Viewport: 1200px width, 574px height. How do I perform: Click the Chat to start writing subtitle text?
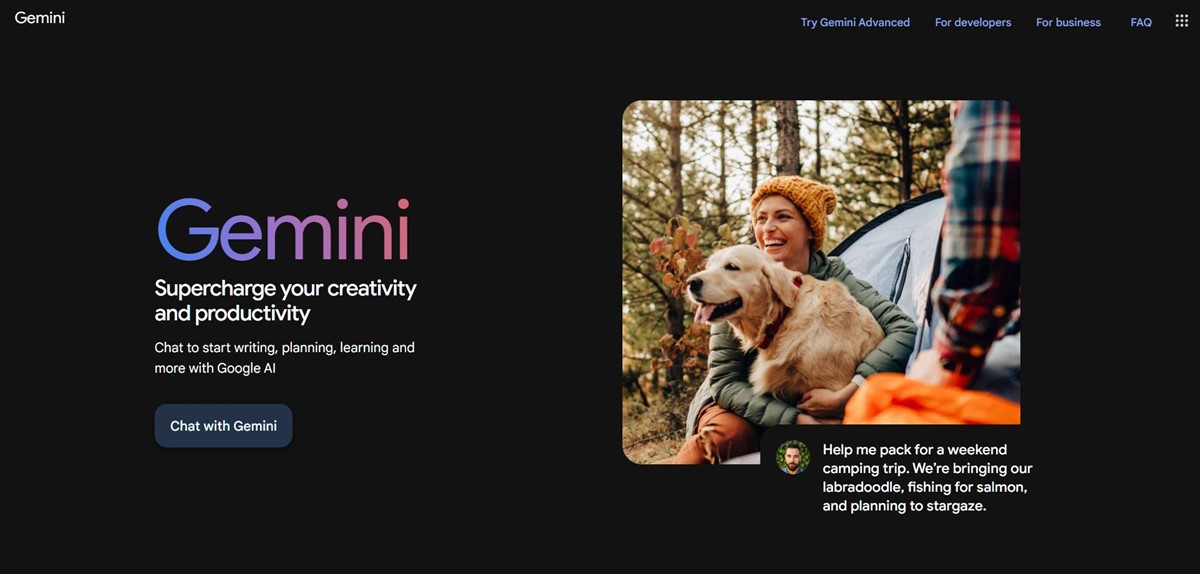(x=284, y=358)
